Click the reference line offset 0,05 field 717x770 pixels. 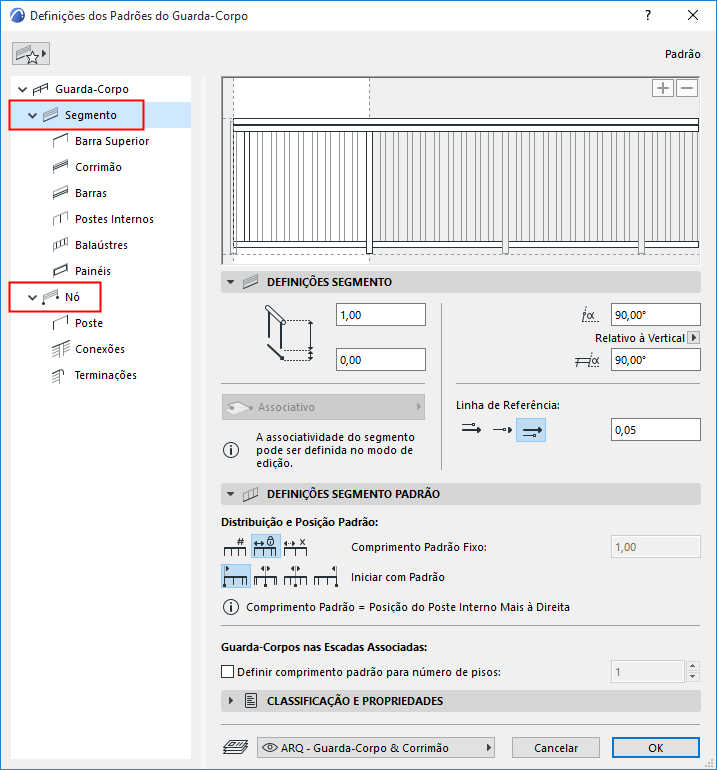[656, 430]
